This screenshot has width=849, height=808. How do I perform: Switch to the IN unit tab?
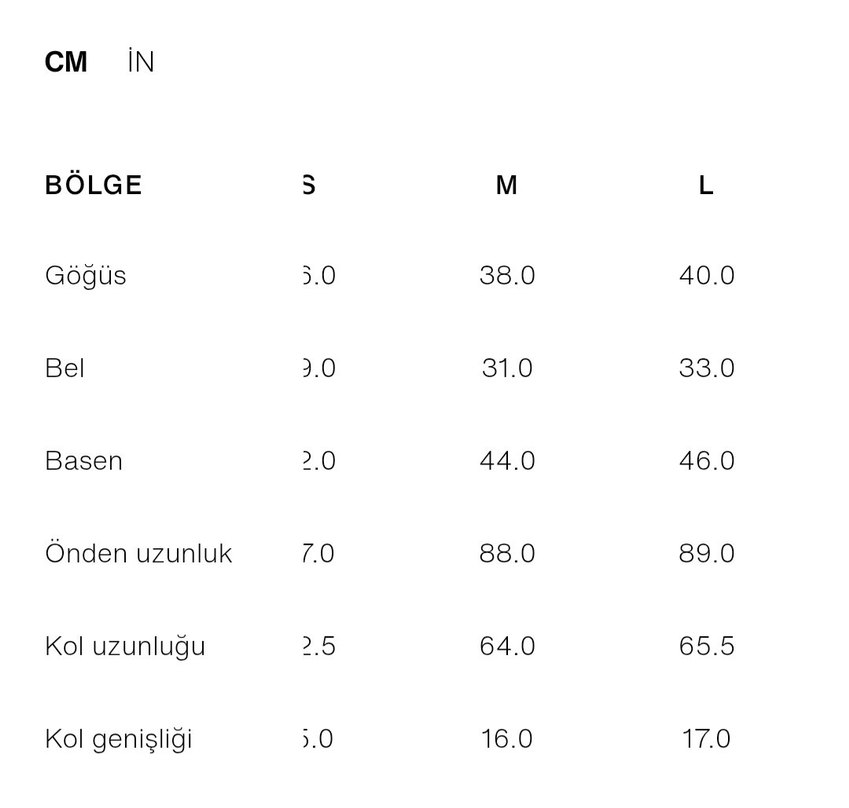(x=141, y=62)
